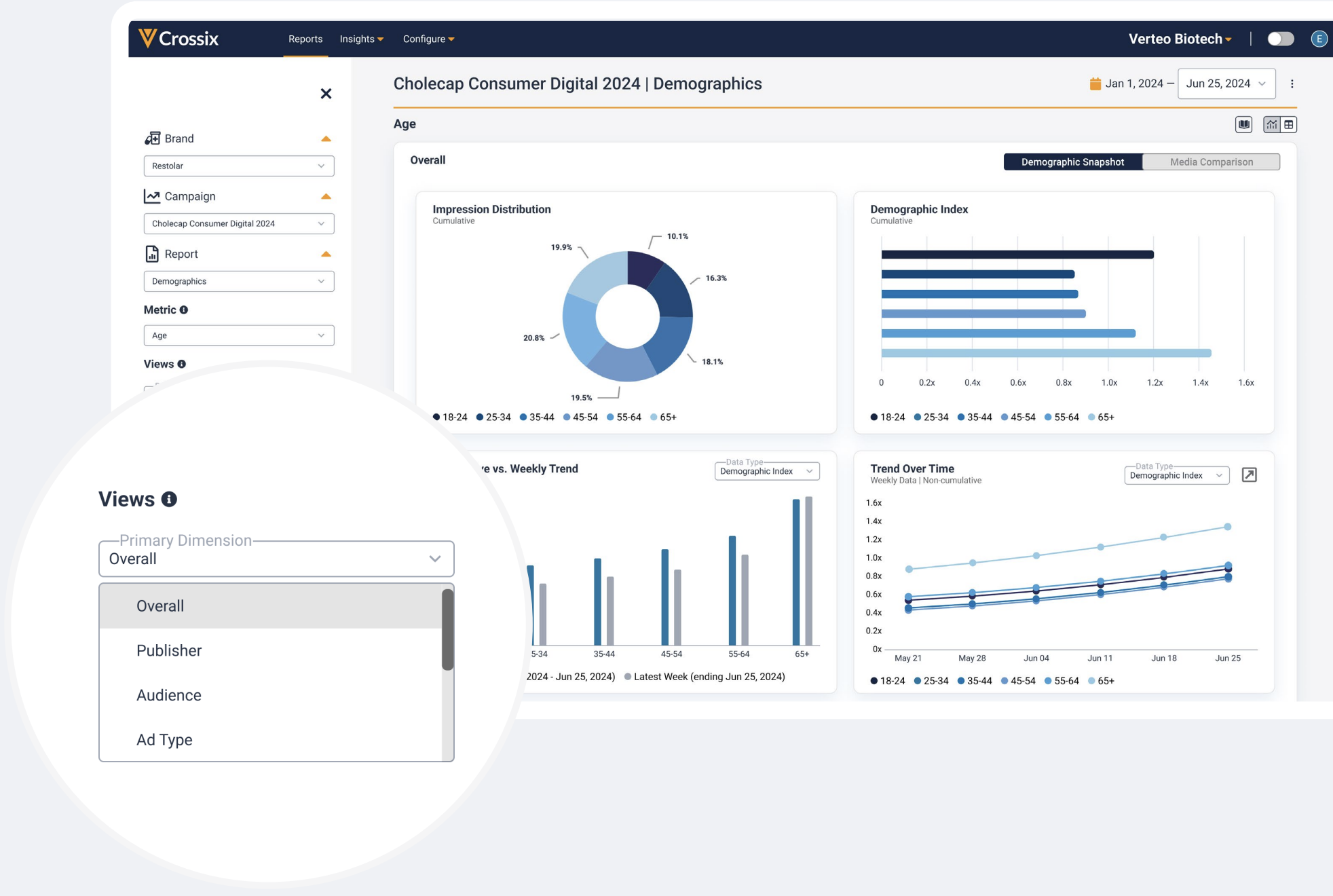Open the book glossary icon
The width and height of the screenshot is (1333, 896).
point(1243,124)
